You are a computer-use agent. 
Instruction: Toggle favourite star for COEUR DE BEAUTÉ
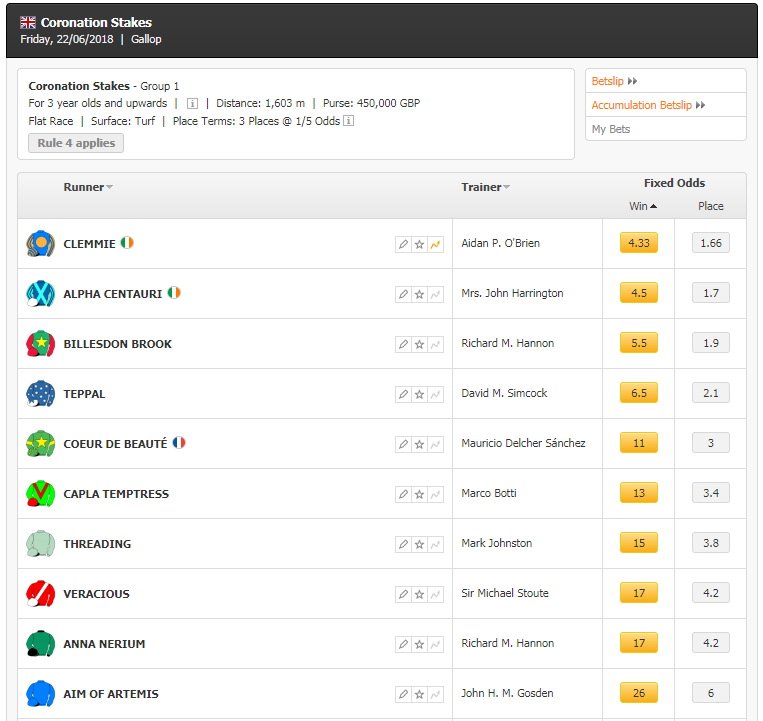pyautogui.click(x=419, y=444)
